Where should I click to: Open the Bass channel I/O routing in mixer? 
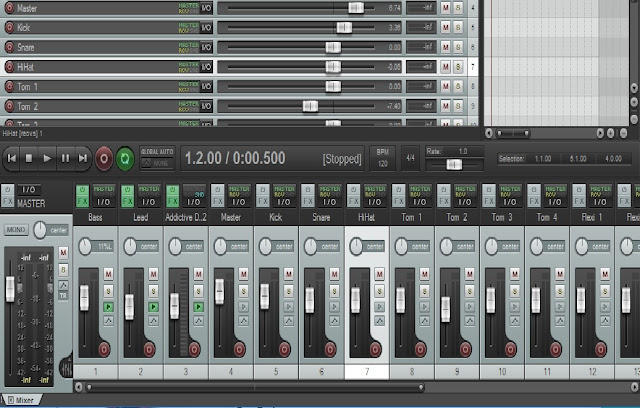click(104, 202)
